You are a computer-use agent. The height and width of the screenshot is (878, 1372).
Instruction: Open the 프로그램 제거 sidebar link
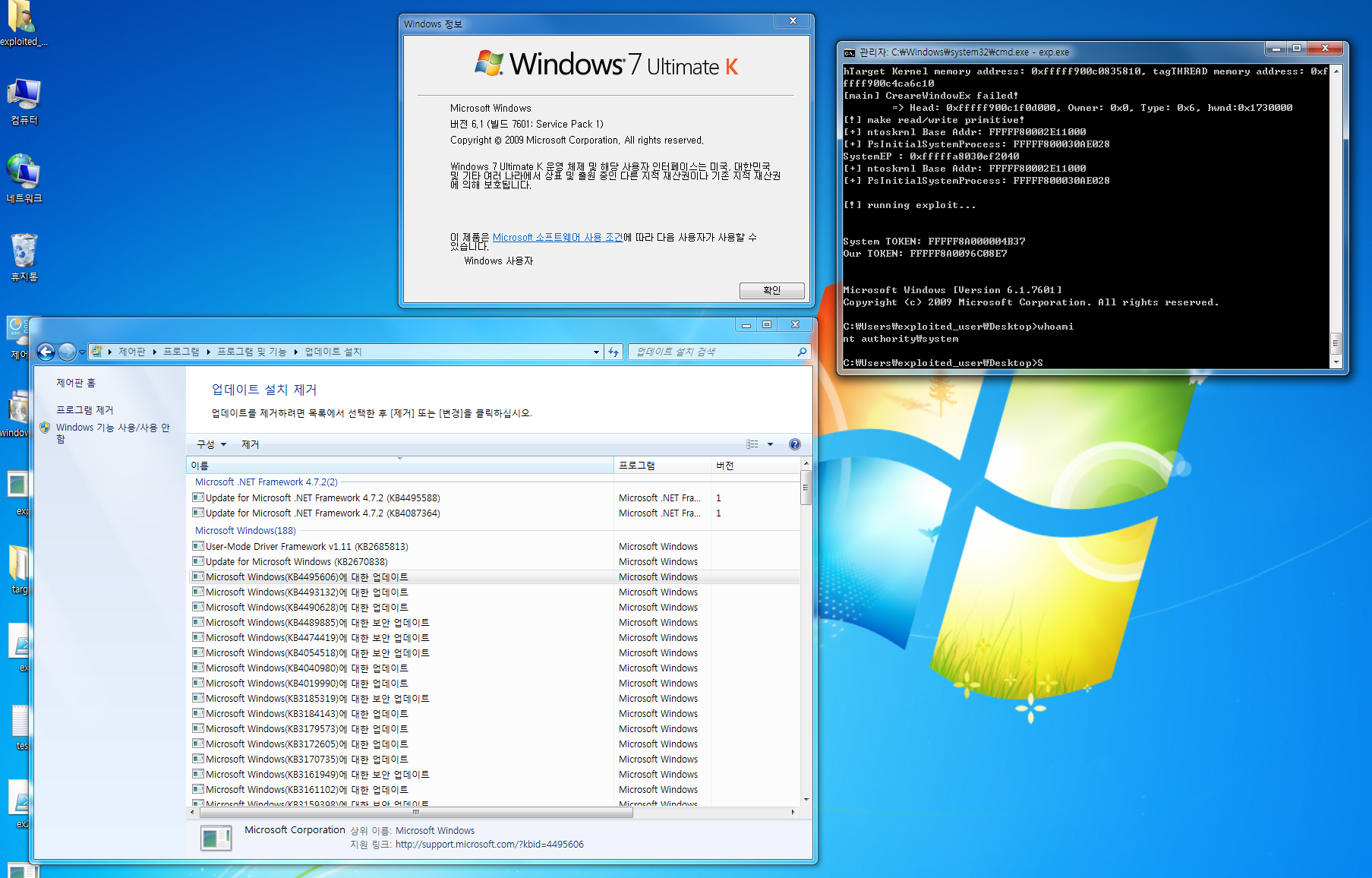[x=84, y=409]
